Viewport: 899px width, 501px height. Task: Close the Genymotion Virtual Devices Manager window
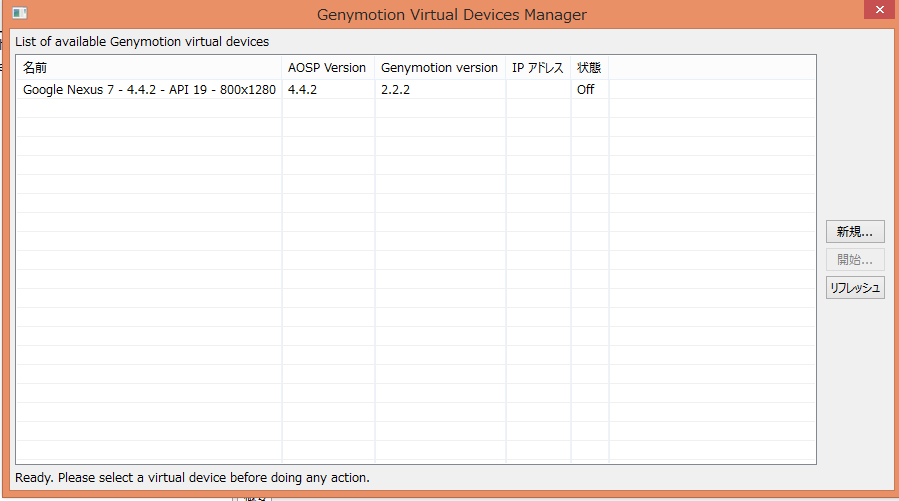pyautogui.click(x=880, y=10)
